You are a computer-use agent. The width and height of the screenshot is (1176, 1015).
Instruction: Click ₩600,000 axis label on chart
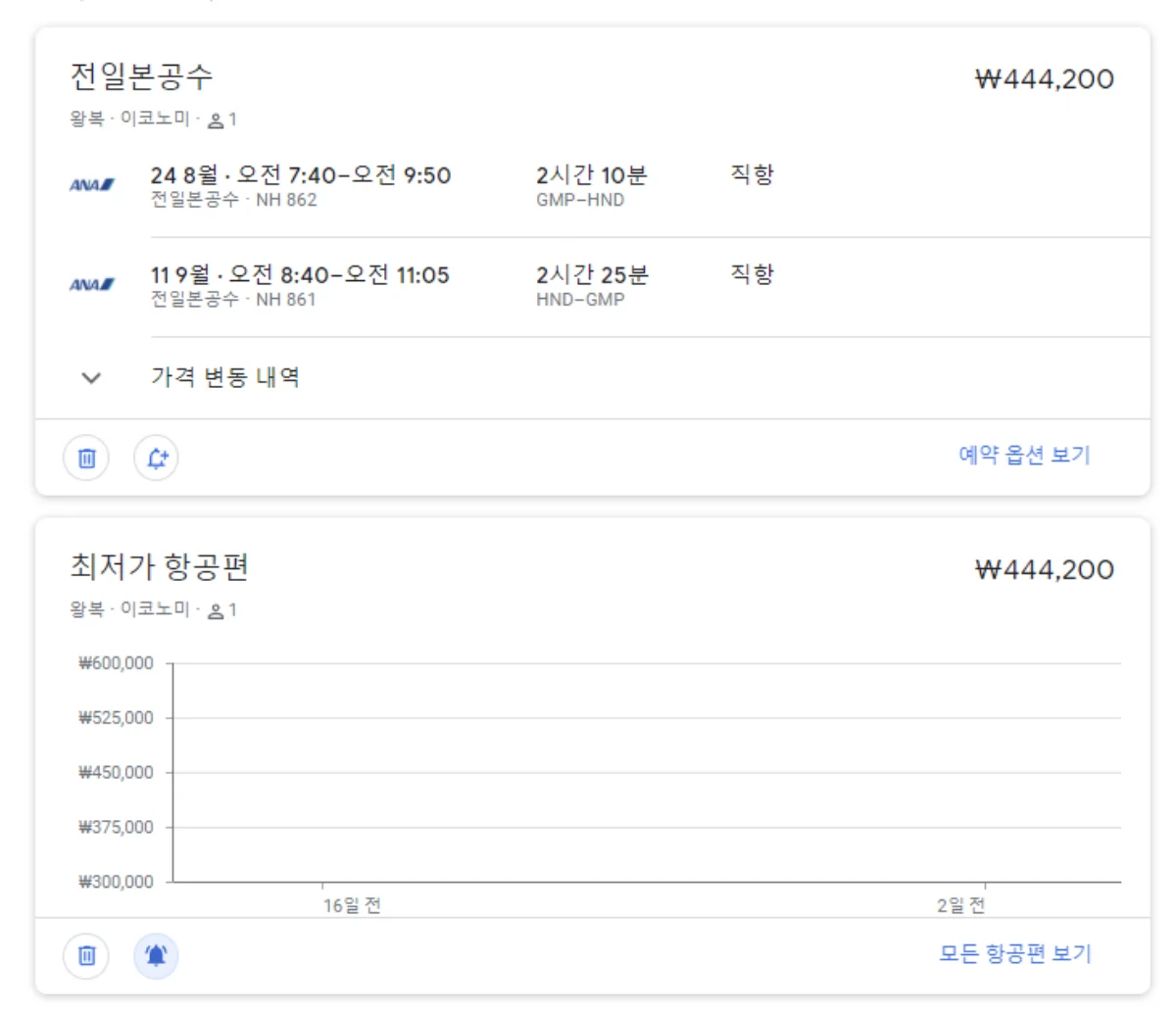116,664
